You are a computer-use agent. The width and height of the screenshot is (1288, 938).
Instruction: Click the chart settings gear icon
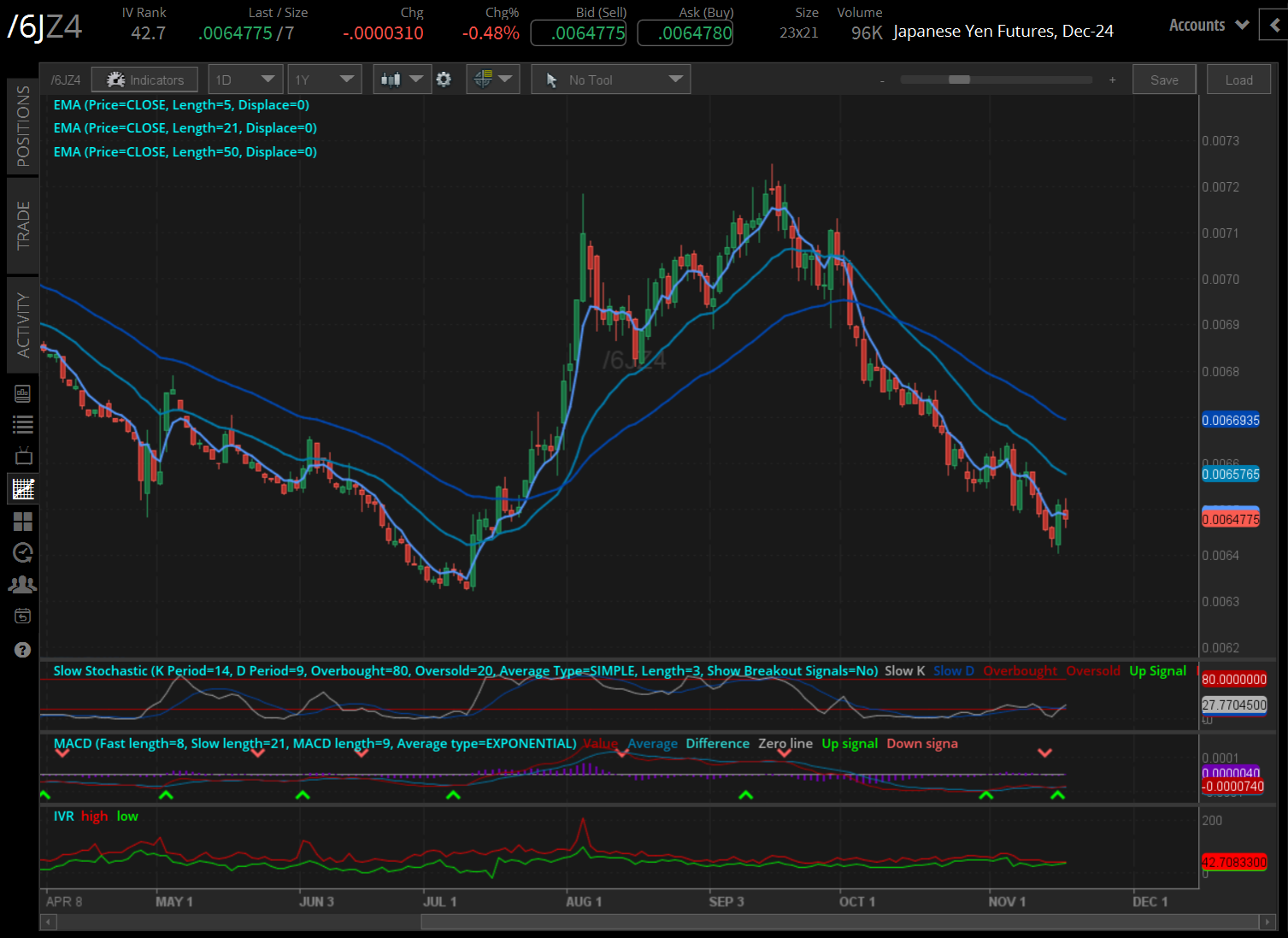444,80
